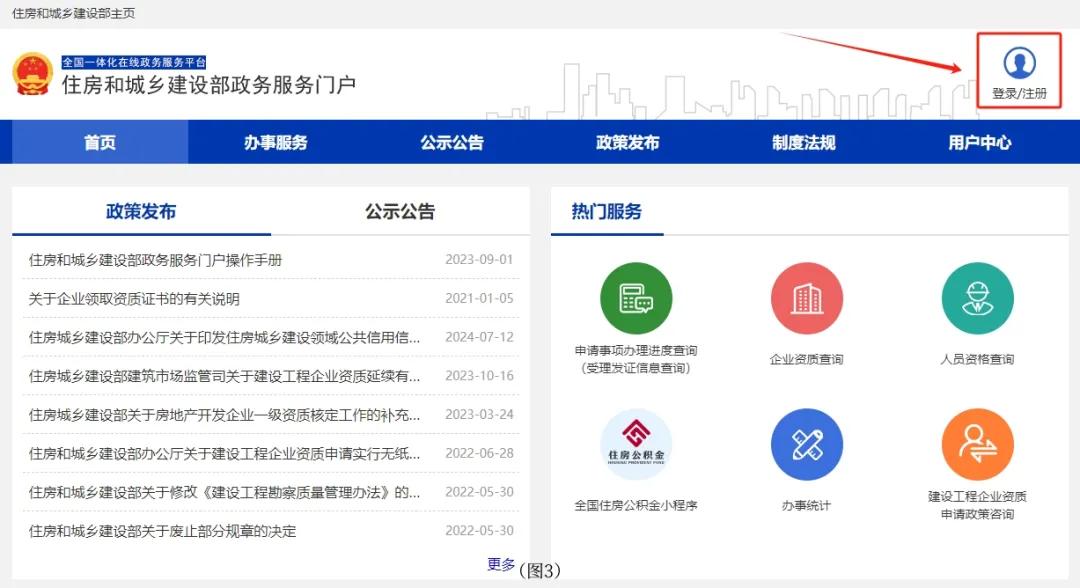Open 公示公告 in the navigation bar
The height and width of the screenshot is (588, 1080).
coord(452,142)
